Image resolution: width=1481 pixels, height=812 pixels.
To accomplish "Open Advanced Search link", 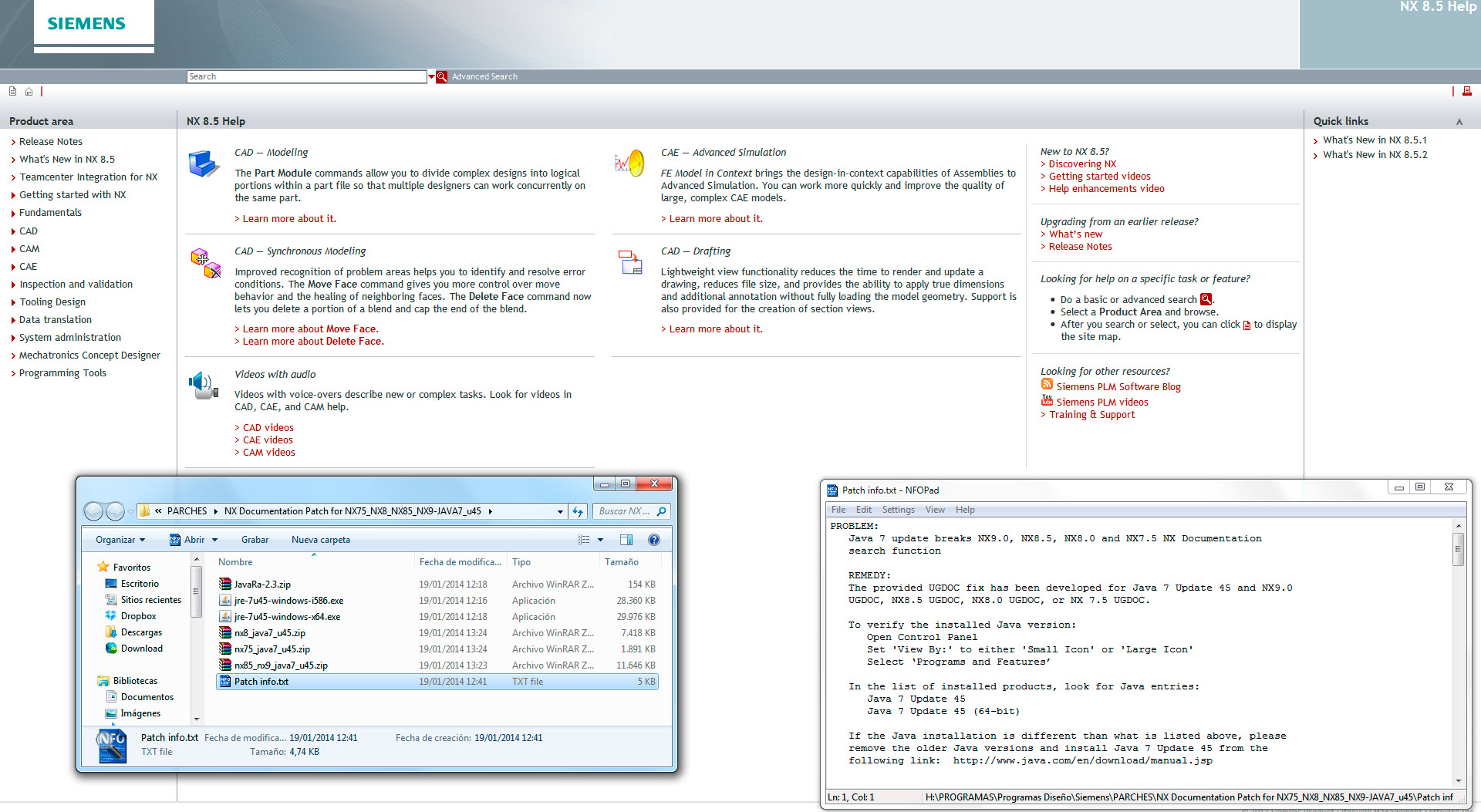I will tap(484, 76).
